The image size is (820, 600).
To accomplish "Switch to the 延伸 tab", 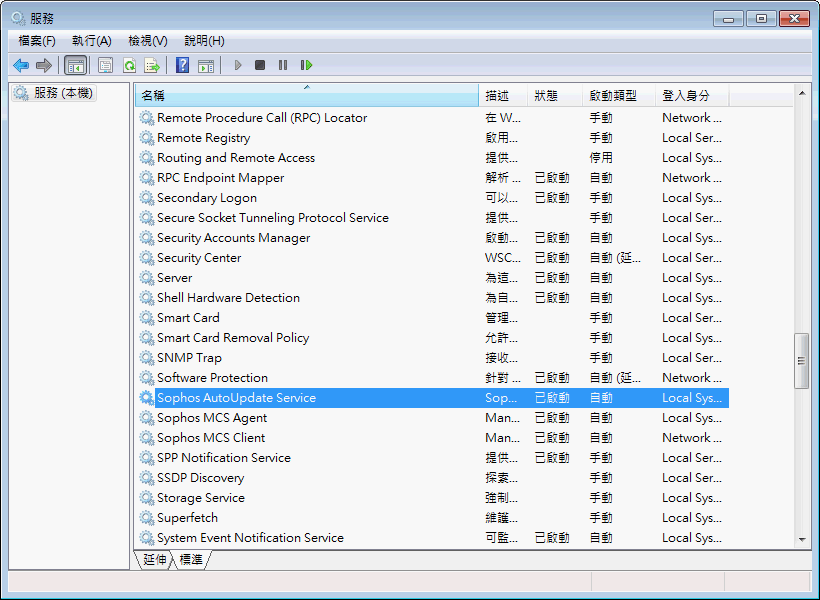I will pyautogui.click(x=154, y=560).
